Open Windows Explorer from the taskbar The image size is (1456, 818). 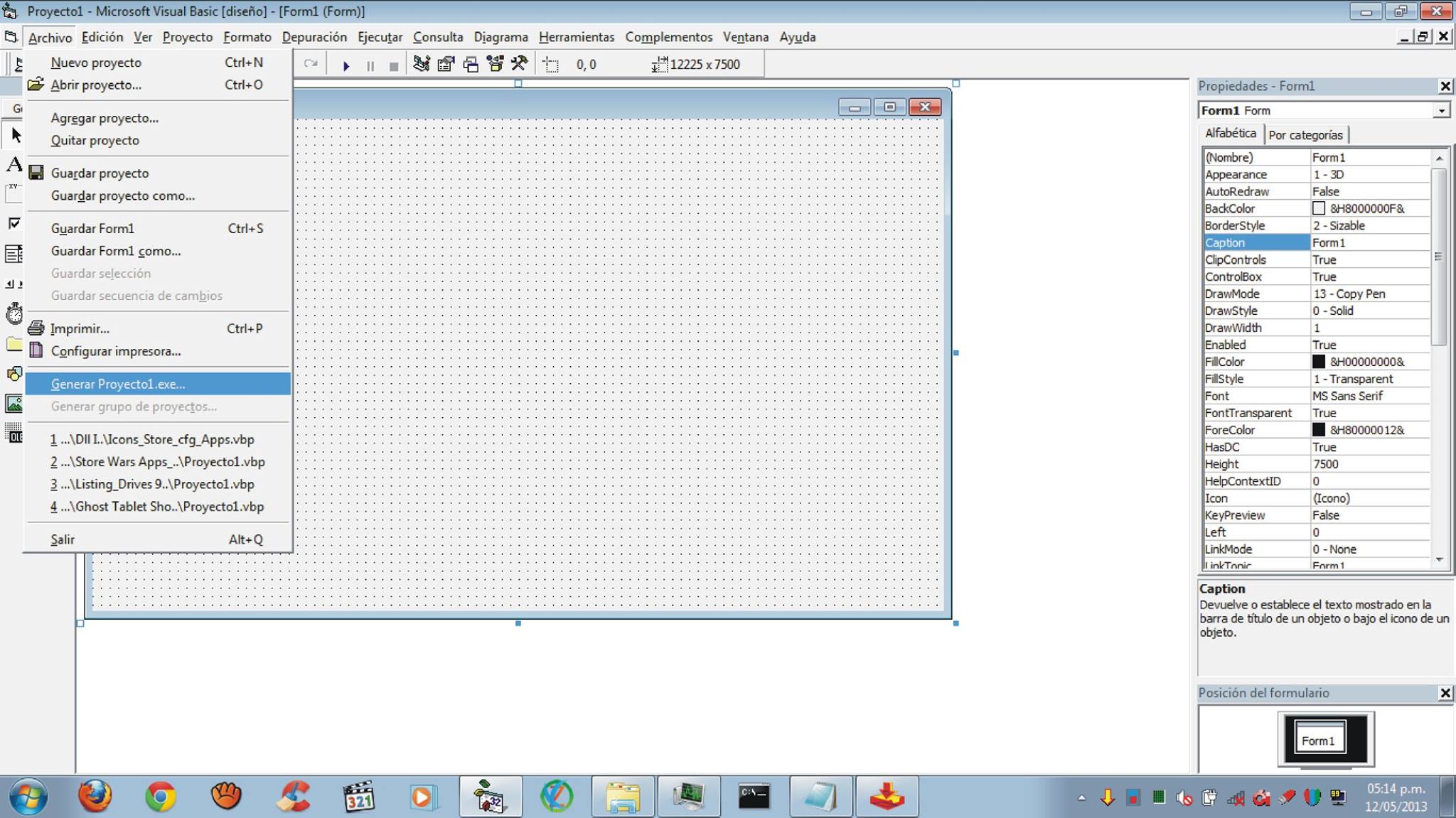tap(623, 796)
